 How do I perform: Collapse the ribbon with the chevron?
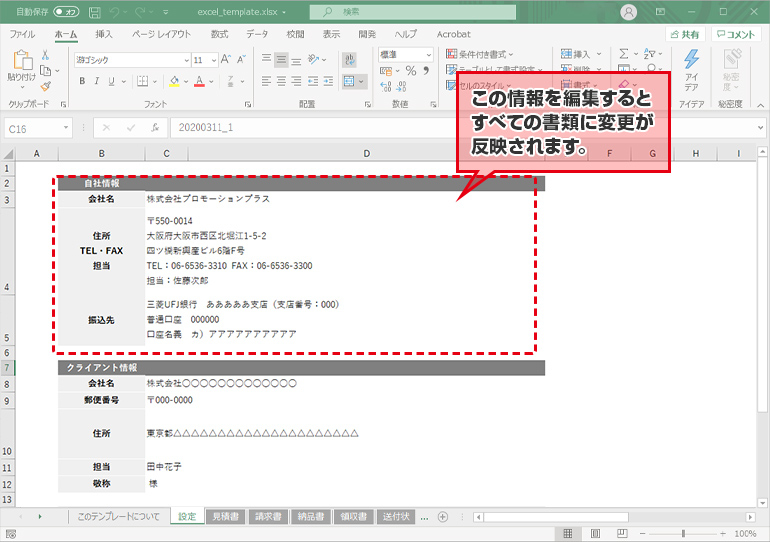(x=760, y=105)
